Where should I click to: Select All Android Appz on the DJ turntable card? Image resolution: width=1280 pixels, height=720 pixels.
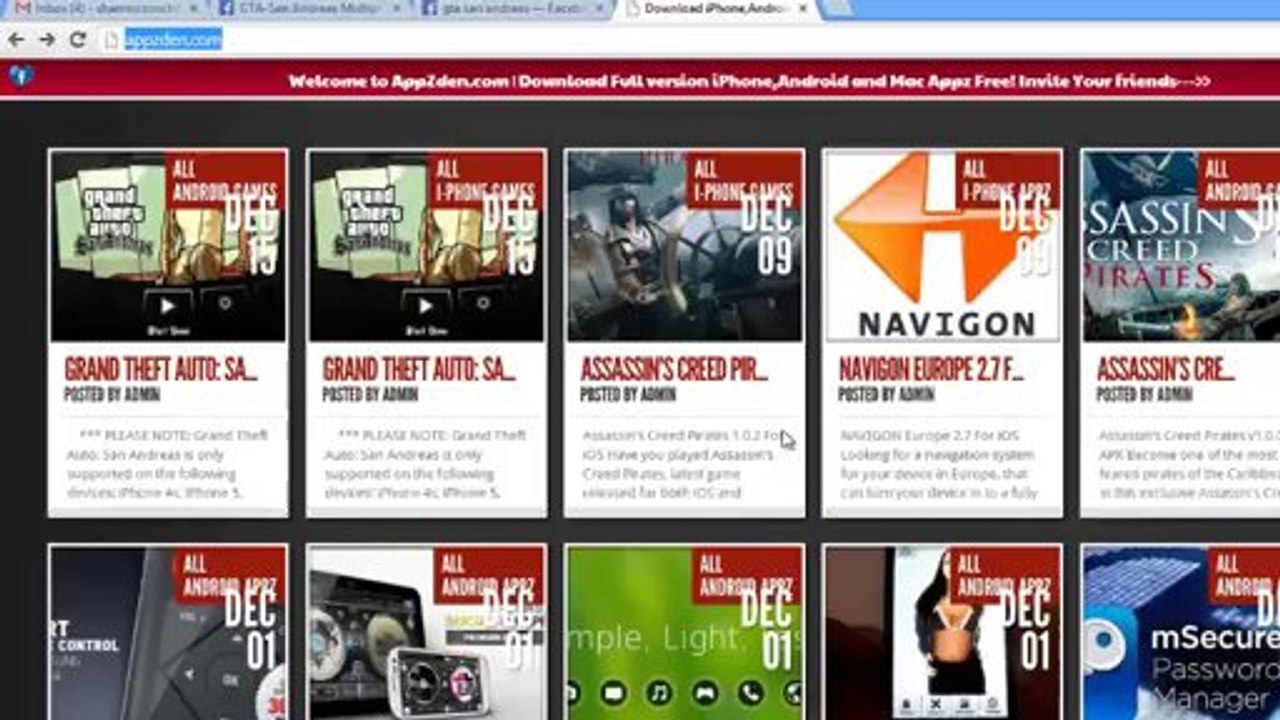[x=487, y=576]
